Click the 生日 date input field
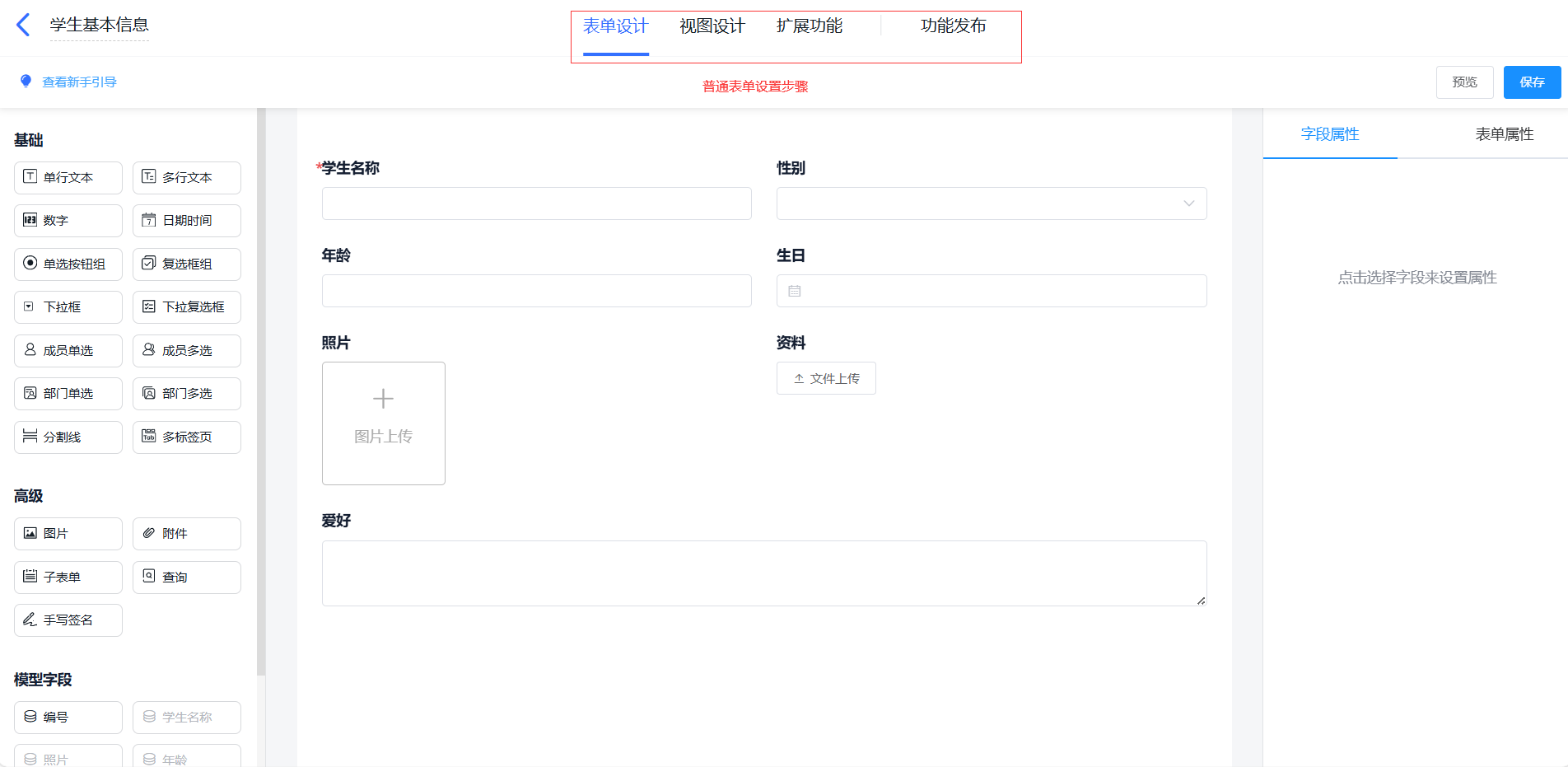The width and height of the screenshot is (1568, 767). [x=992, y=291]
